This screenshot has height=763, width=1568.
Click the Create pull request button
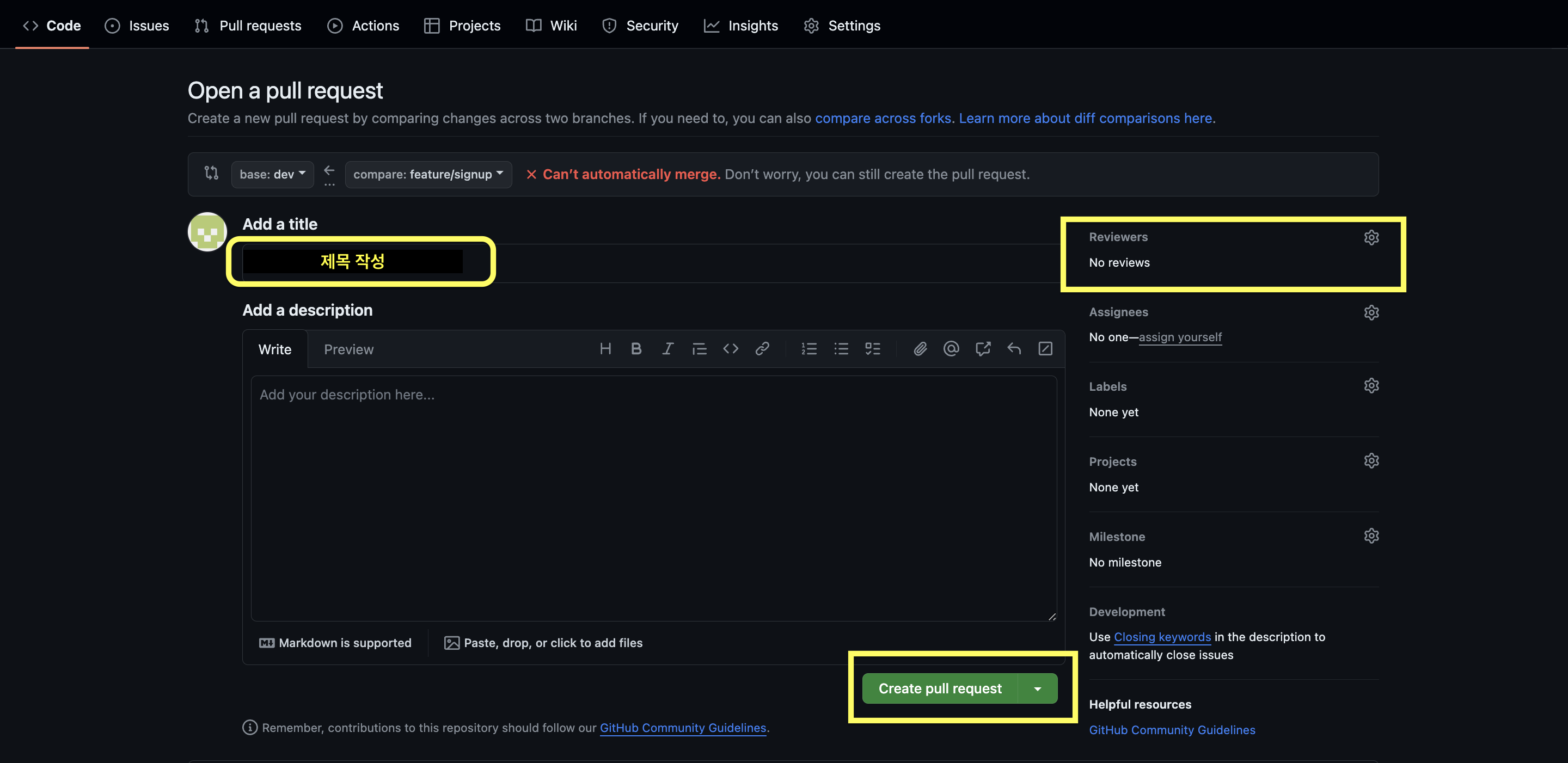click(939, 689)
